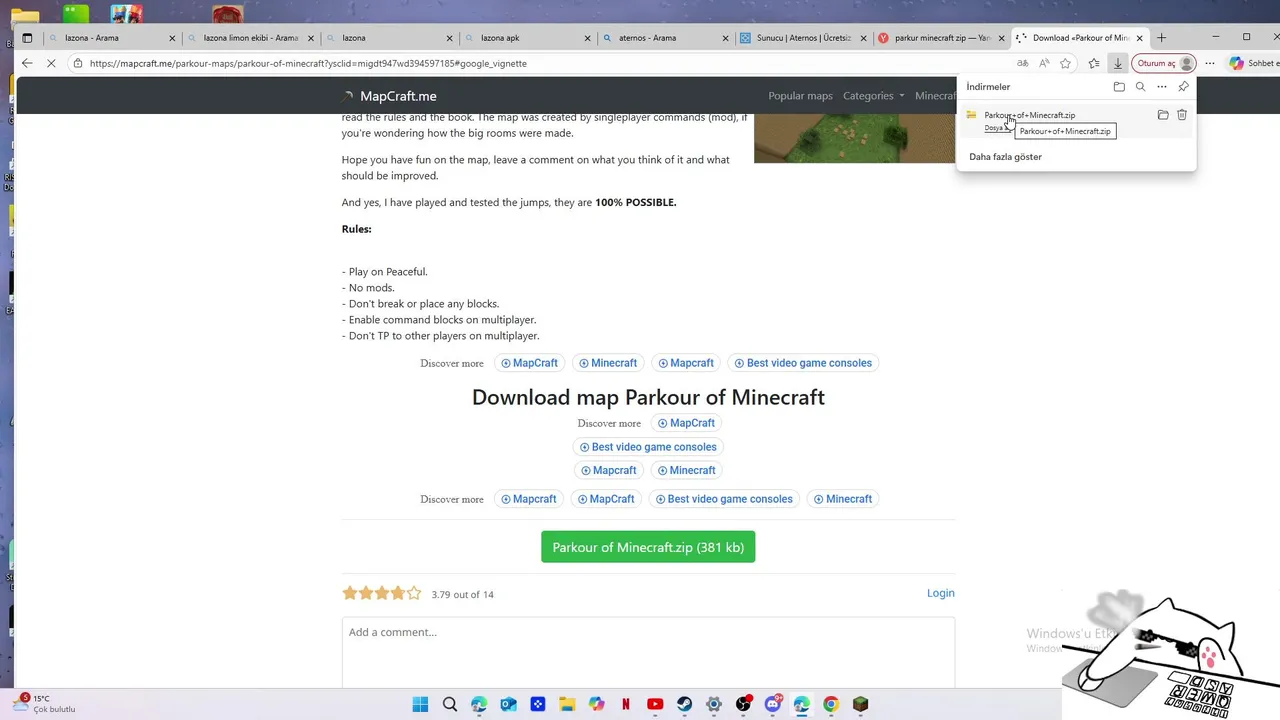The image size is (1280, 720).
Task: Switch to parkur minecraft zip tab
Action: tap(942, 38)
